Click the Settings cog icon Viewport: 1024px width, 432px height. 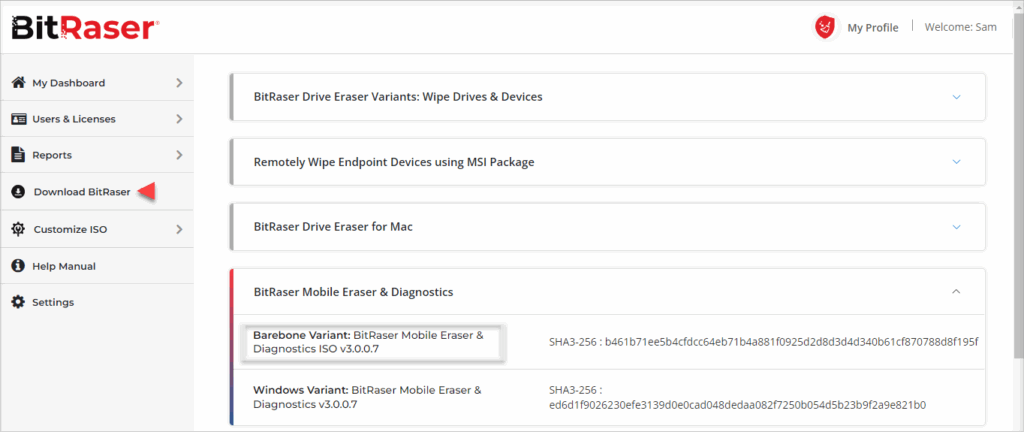tap(19, 302)
